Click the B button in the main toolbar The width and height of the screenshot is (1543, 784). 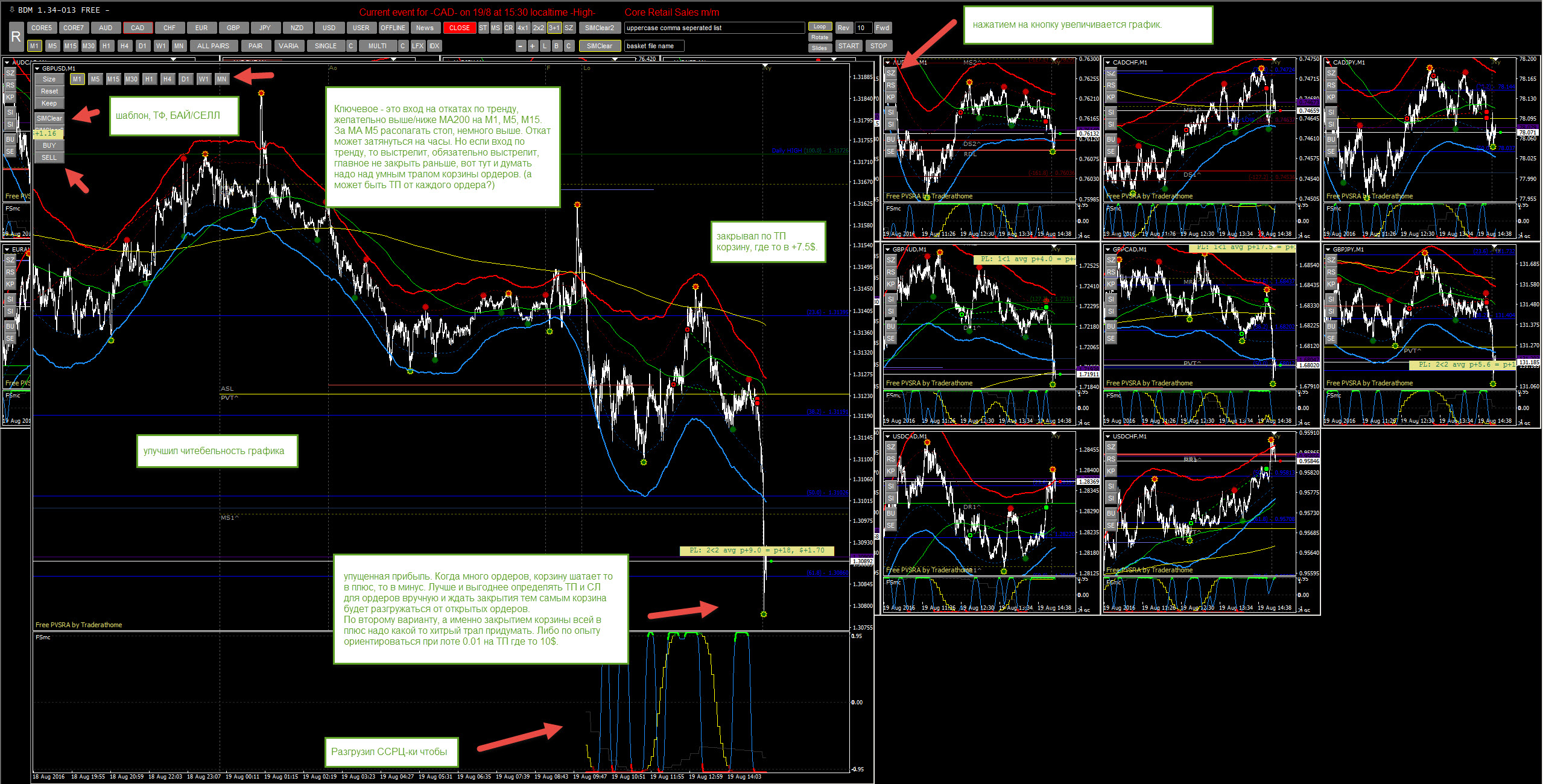(557, 46)
